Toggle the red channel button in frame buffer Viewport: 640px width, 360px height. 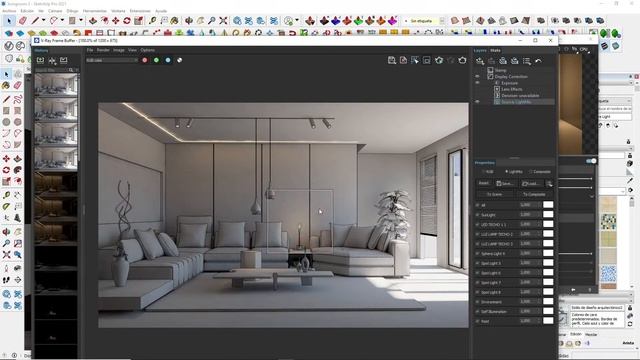click(x=145, y=60)
